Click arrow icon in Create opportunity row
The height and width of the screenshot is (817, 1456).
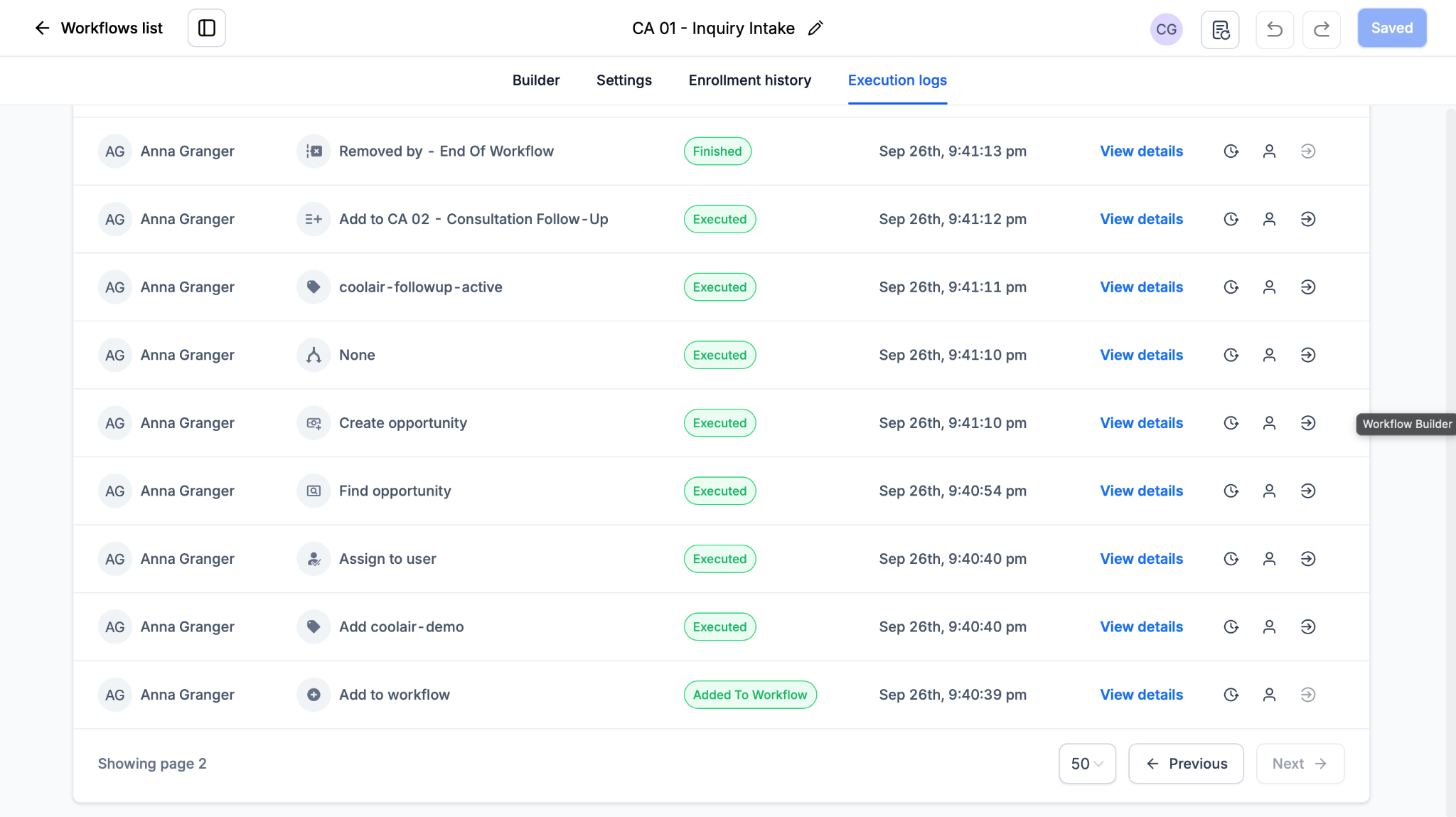[x=1308, y=423]
